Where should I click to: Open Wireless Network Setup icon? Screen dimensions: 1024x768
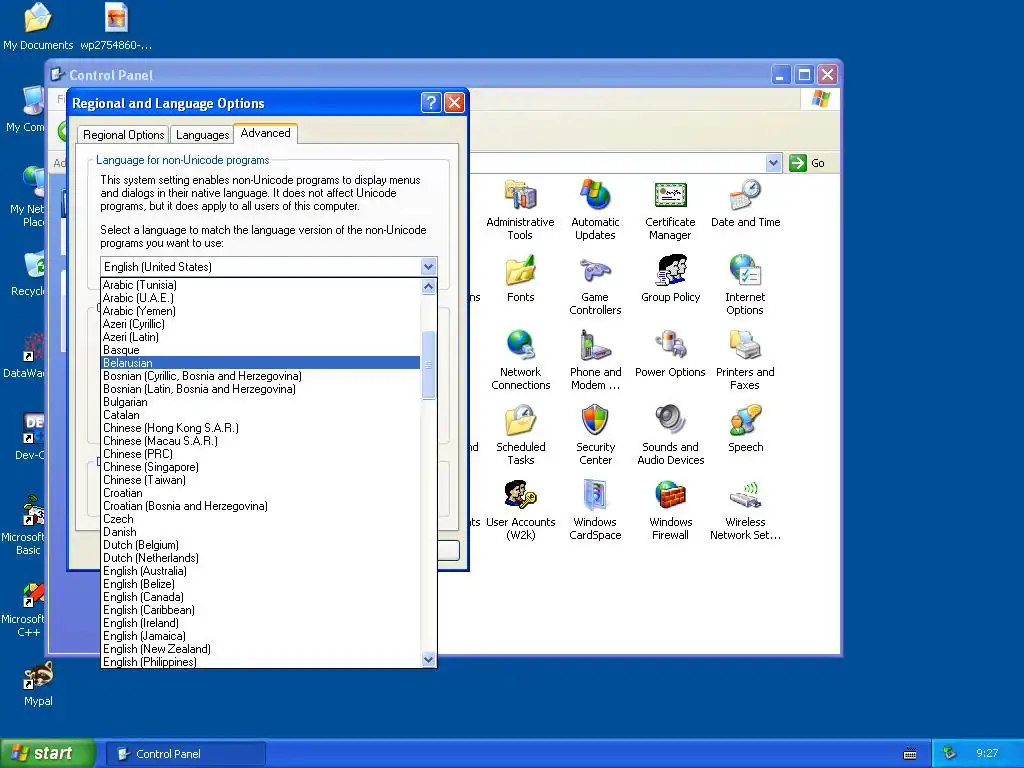745,496
